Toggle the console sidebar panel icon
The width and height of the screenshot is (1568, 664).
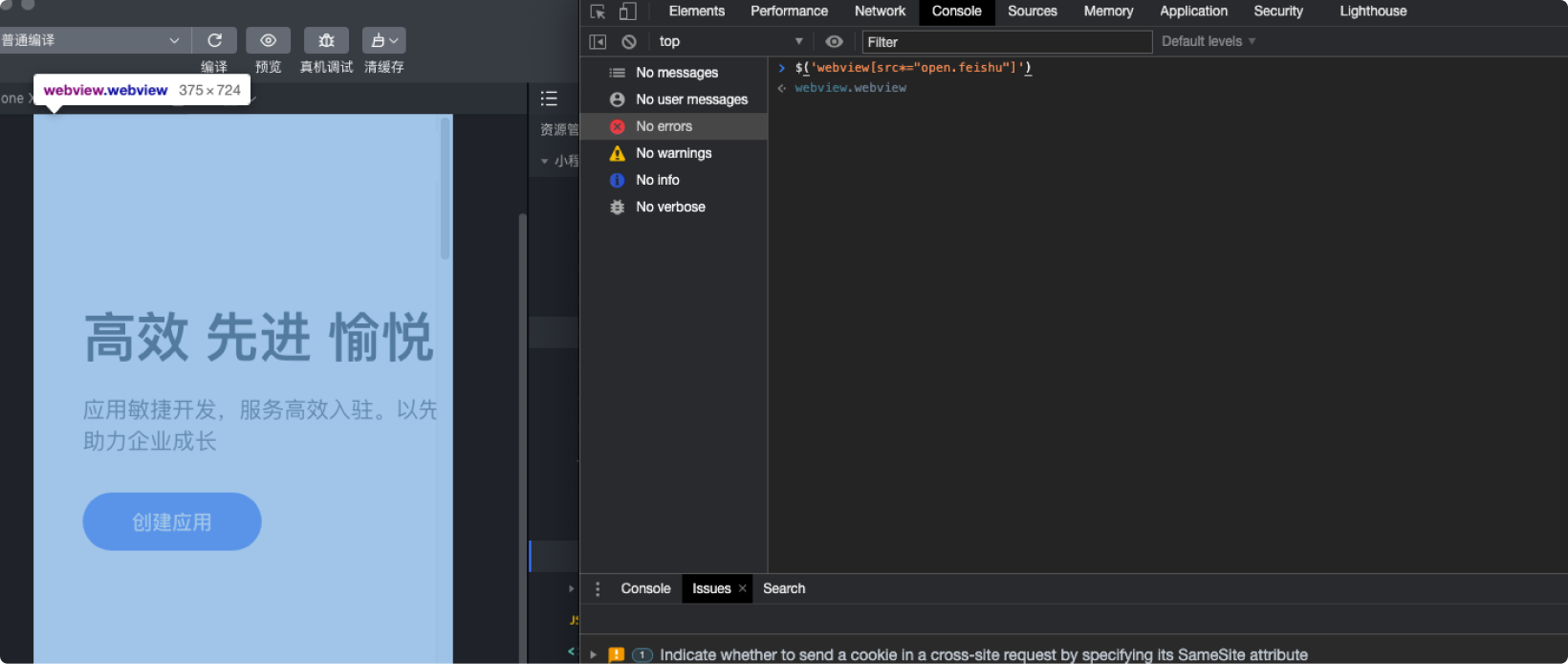(x=598, y=42)
